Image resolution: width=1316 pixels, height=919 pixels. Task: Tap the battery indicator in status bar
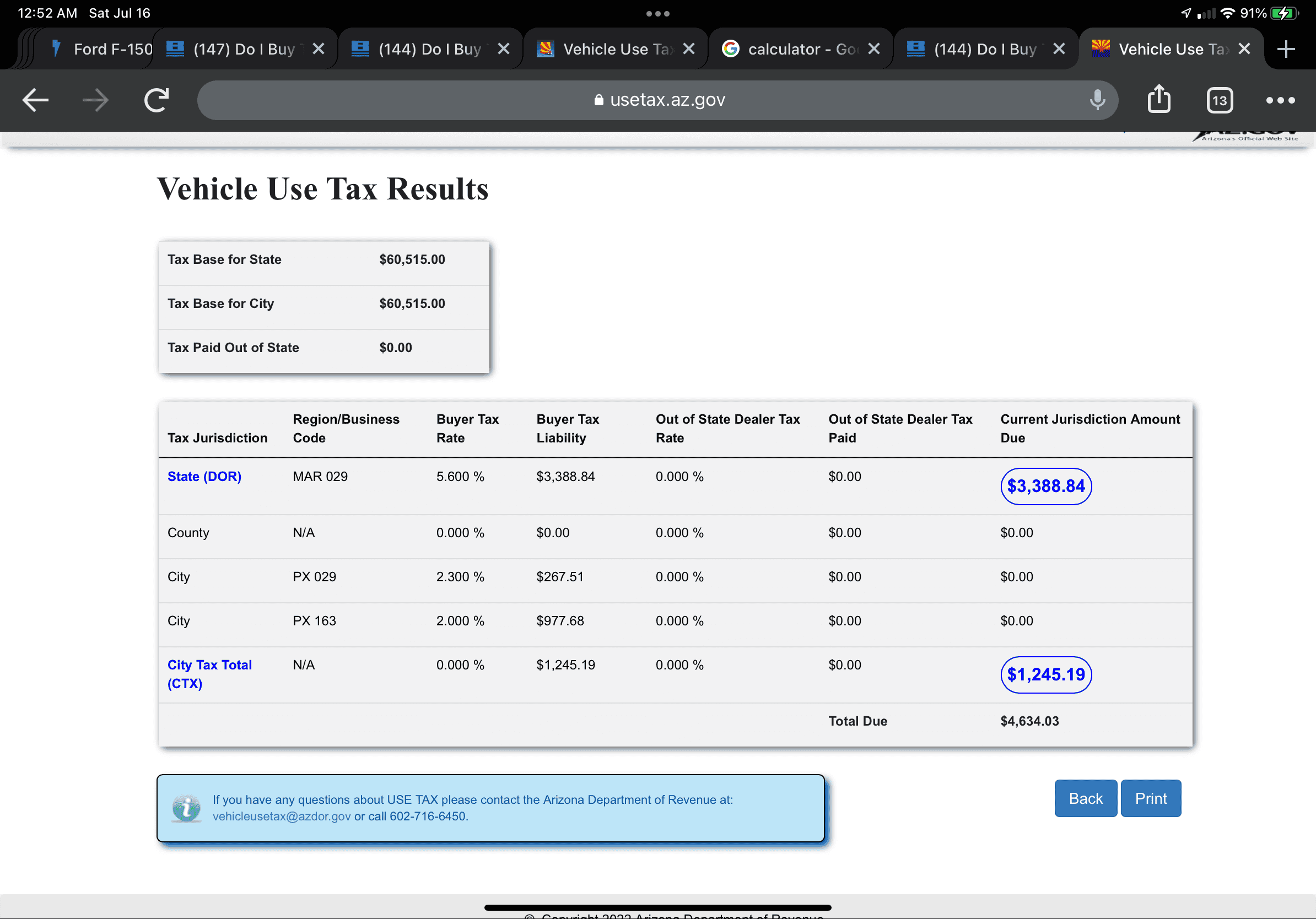click(x=1284, y=13)
